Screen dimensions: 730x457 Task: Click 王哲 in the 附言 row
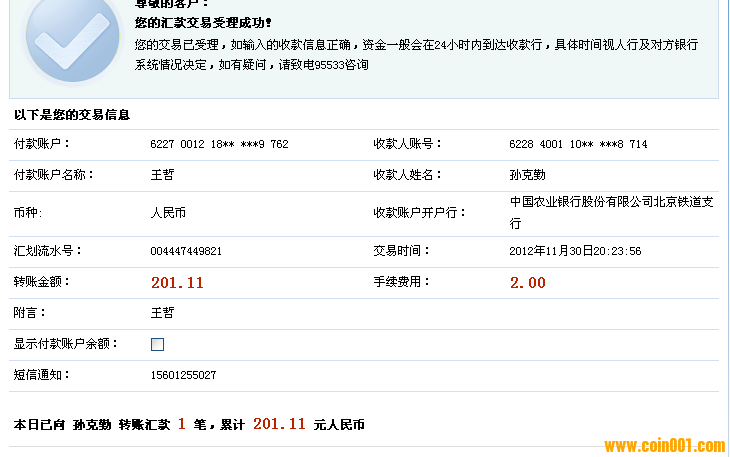pos(162,313)
